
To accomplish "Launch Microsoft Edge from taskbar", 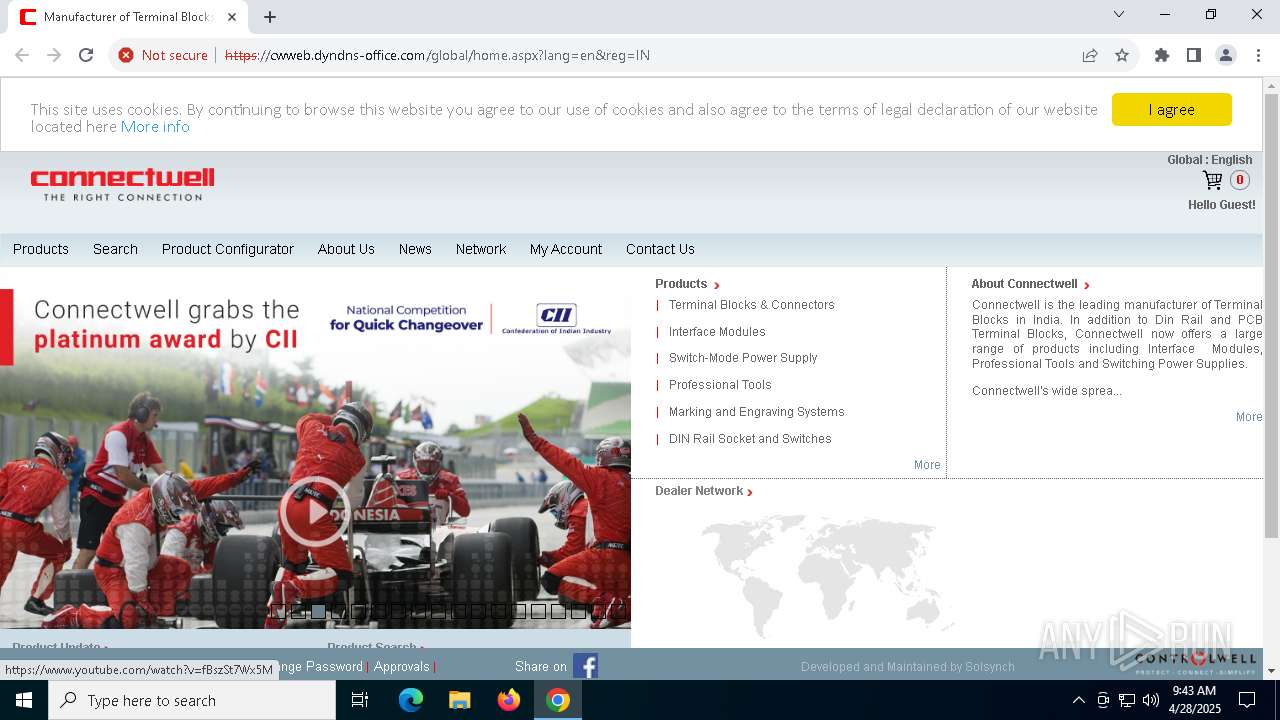I will point(411,700).
